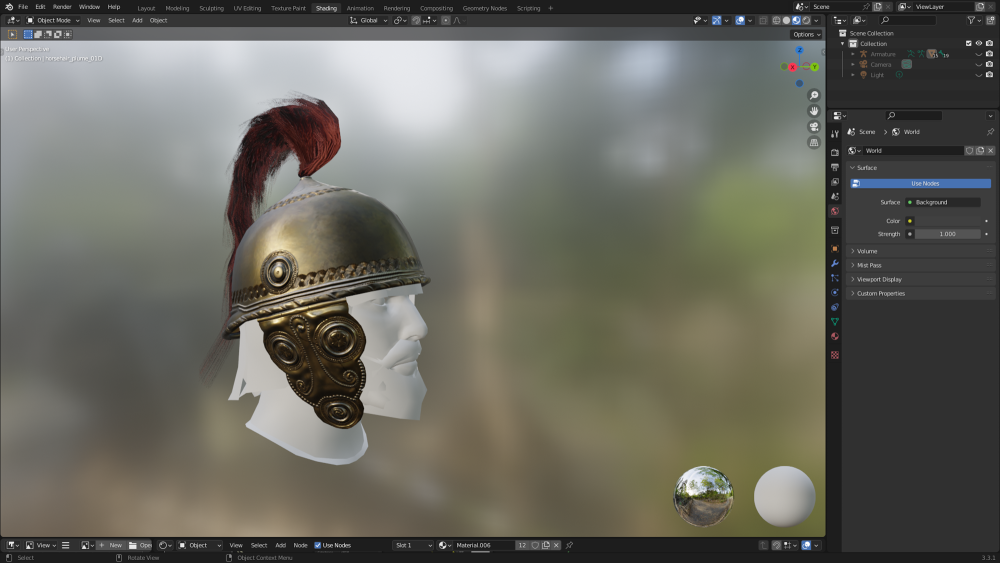
Task: Toggle Collection exclude checkbox in outliner
Action: [x=968, y=43]
